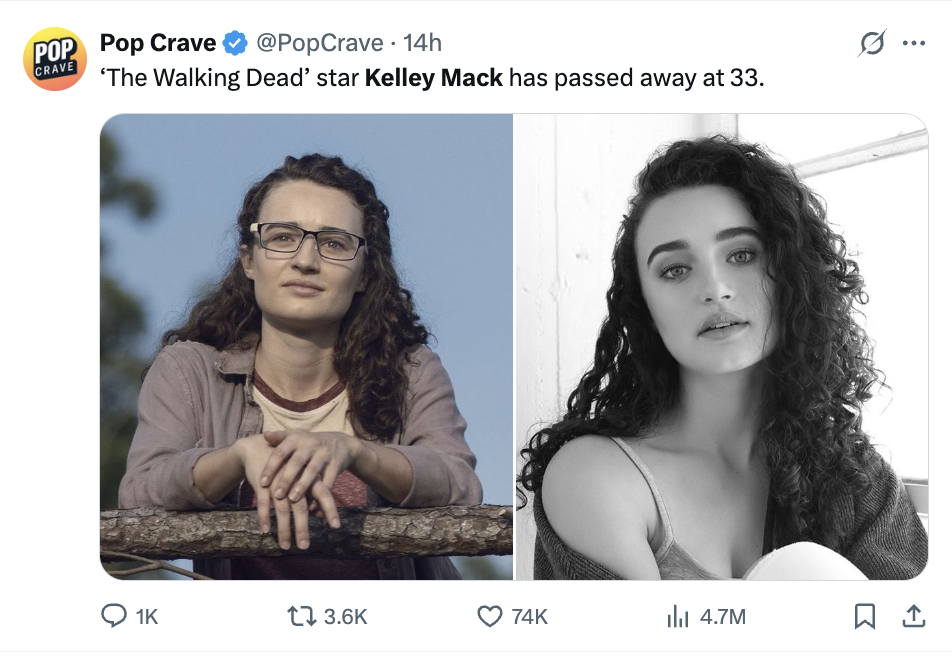The image size is (952, 656).
Task: Click the Pop Crave profile avatar
Action: [x=55, y=59]
